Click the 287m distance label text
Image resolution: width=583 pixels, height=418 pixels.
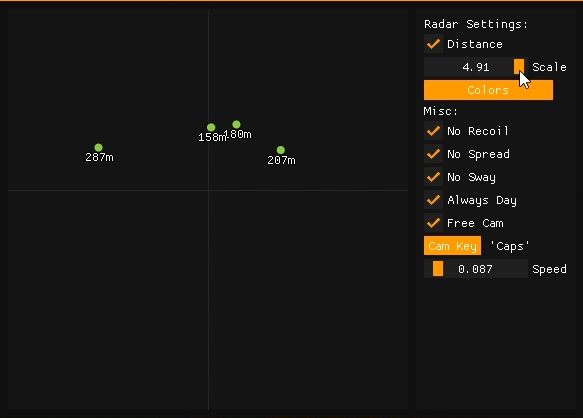coord(100,158)
